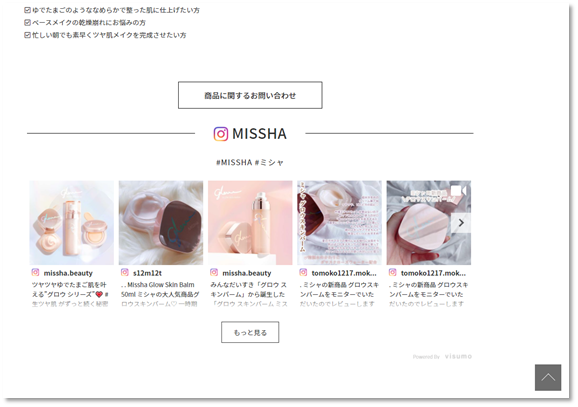Click the Instagram icon next to s12m12t

(x=125, y=272)
